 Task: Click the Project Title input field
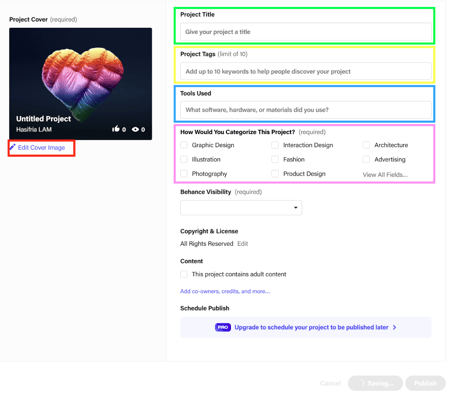pyautogui.click(x=306, y=32)
